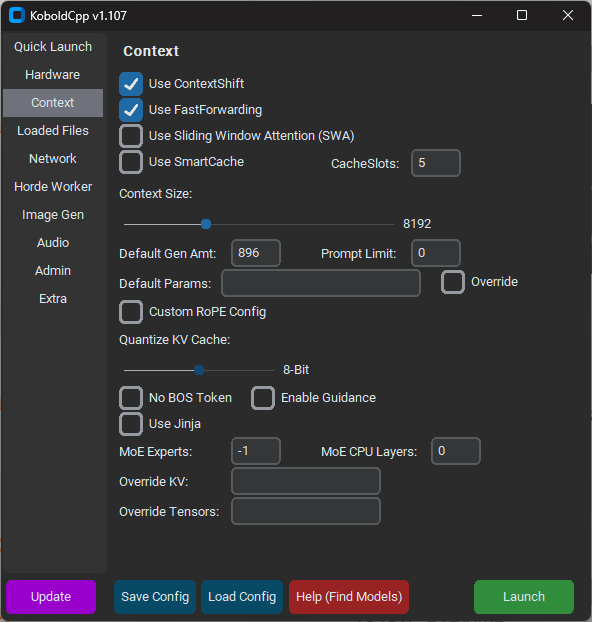
Task: Enable Custom RoPE Config
Action: (x=131, y=312)
